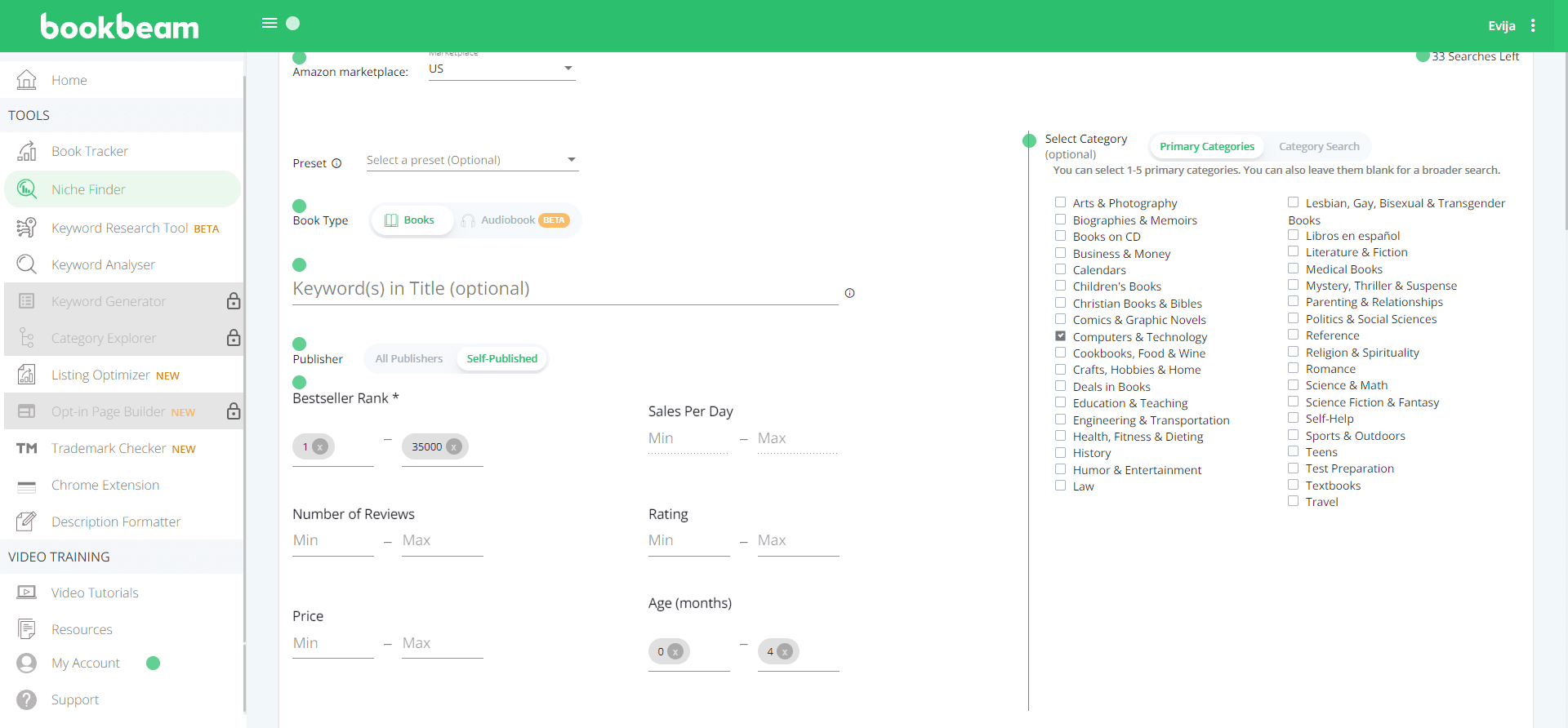
Task: Remove the 35000 bestseller rank chip
Action: coord(454,446)
